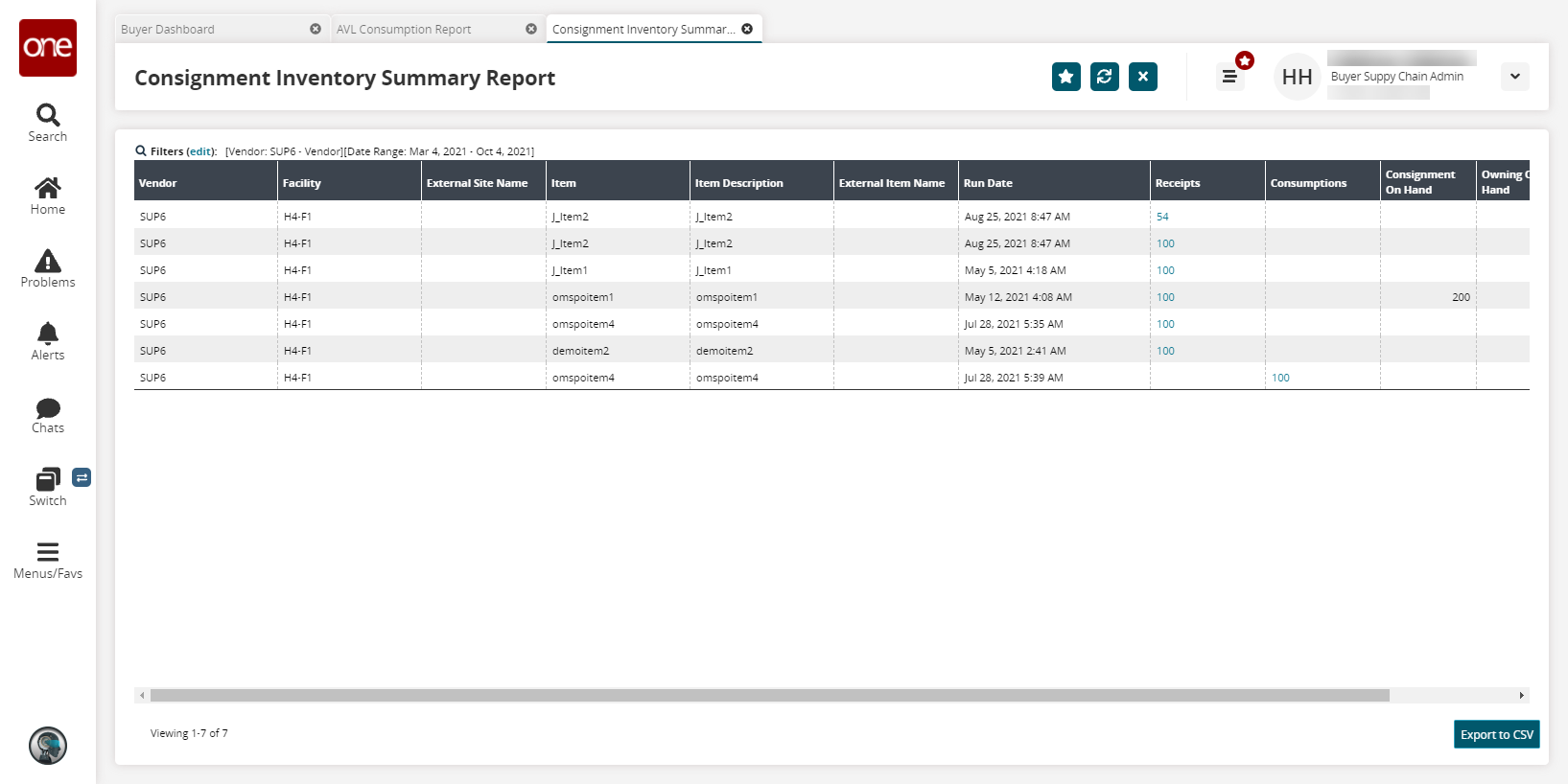This screenshot has height=784, width=1568.
Task: Close the report with the teal X button
Action: (1142, 77)
